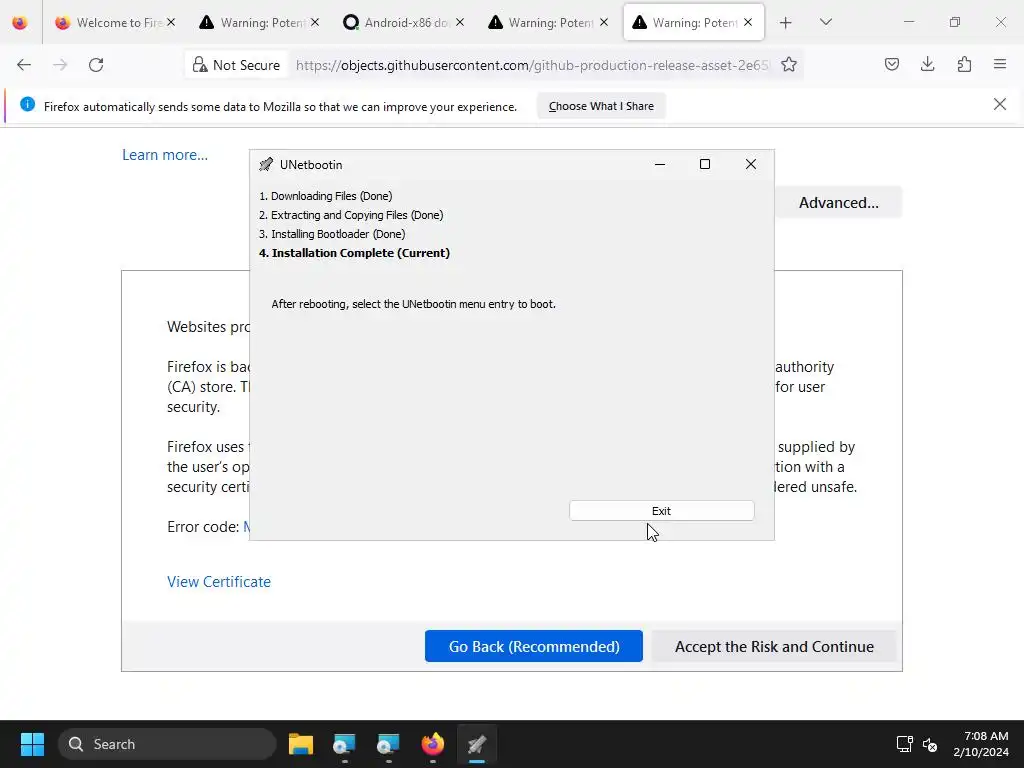
Task: Click the taskbar Search box
Action: (x=167, y=744)
